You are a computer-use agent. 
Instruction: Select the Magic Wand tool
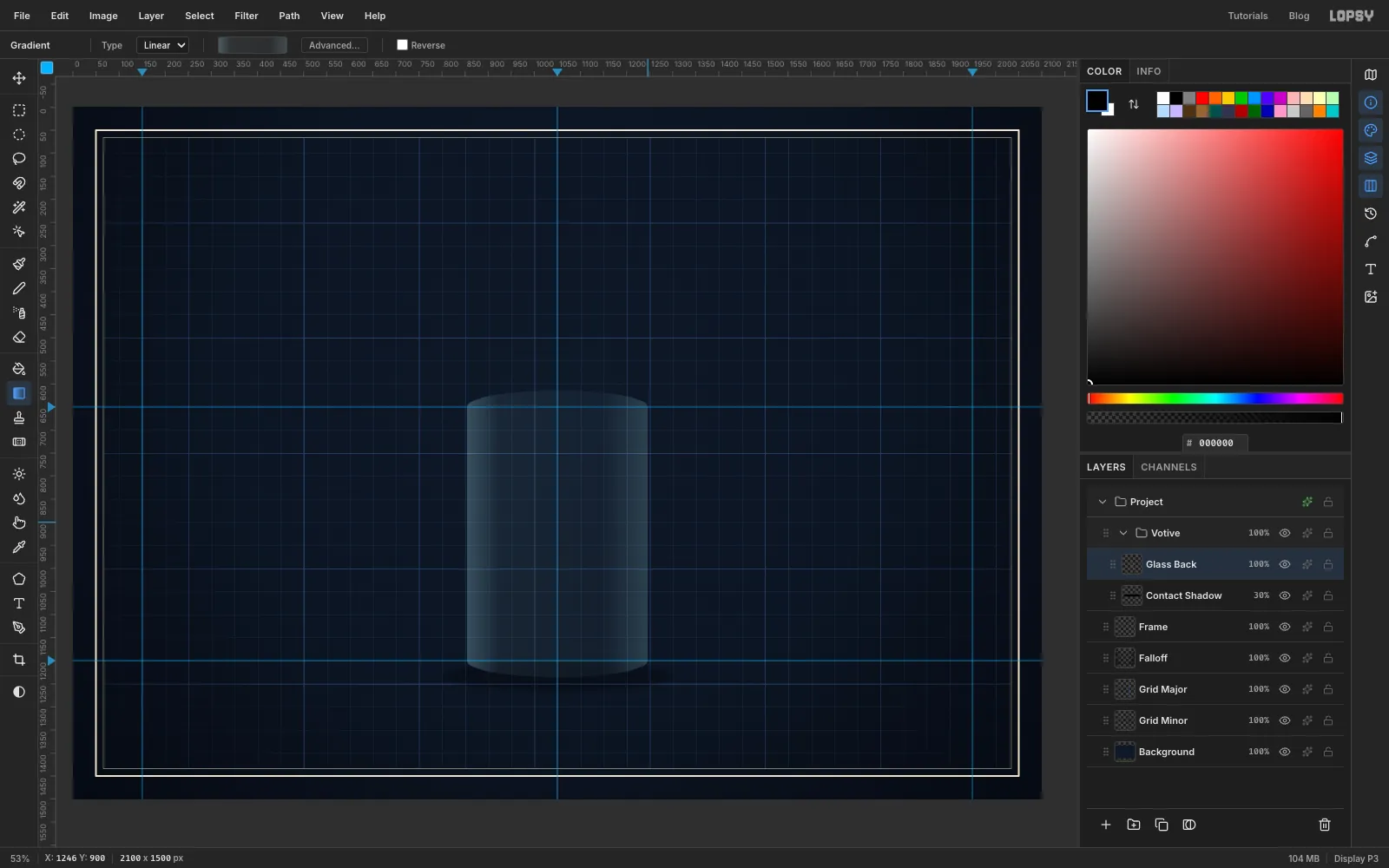(x=19, y=207)
